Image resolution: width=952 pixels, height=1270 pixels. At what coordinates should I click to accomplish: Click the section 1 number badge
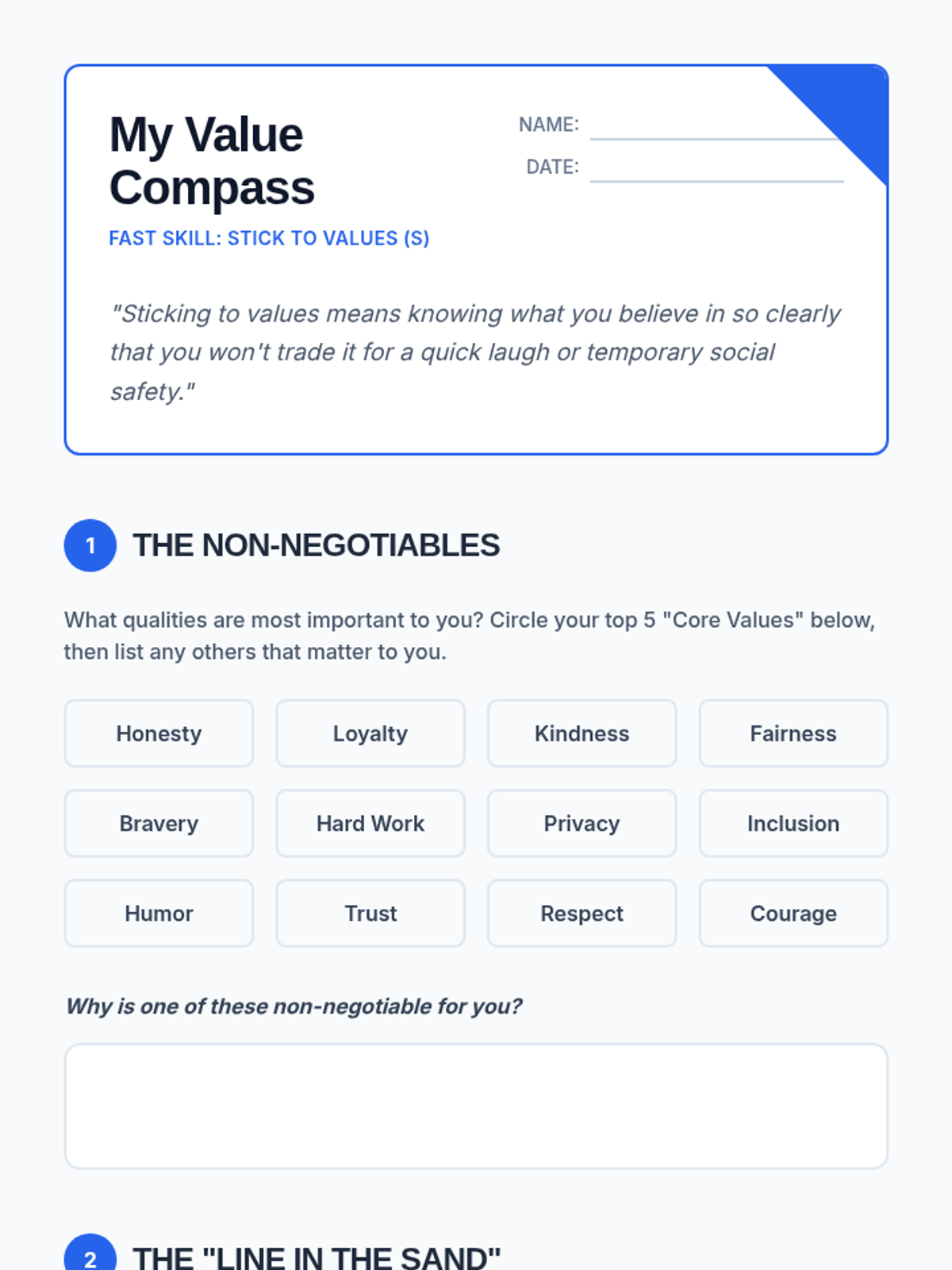[x=90, y=545]
